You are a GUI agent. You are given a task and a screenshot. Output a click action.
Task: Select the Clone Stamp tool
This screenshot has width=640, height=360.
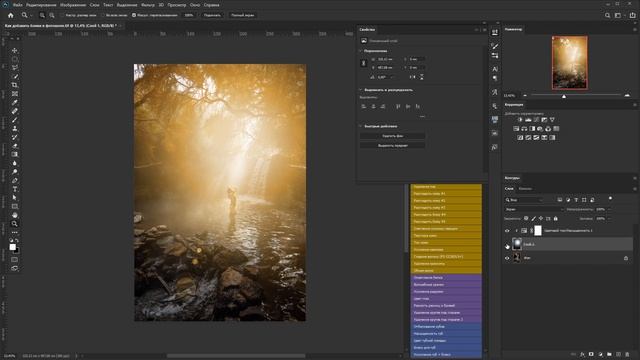pos(15,129)
